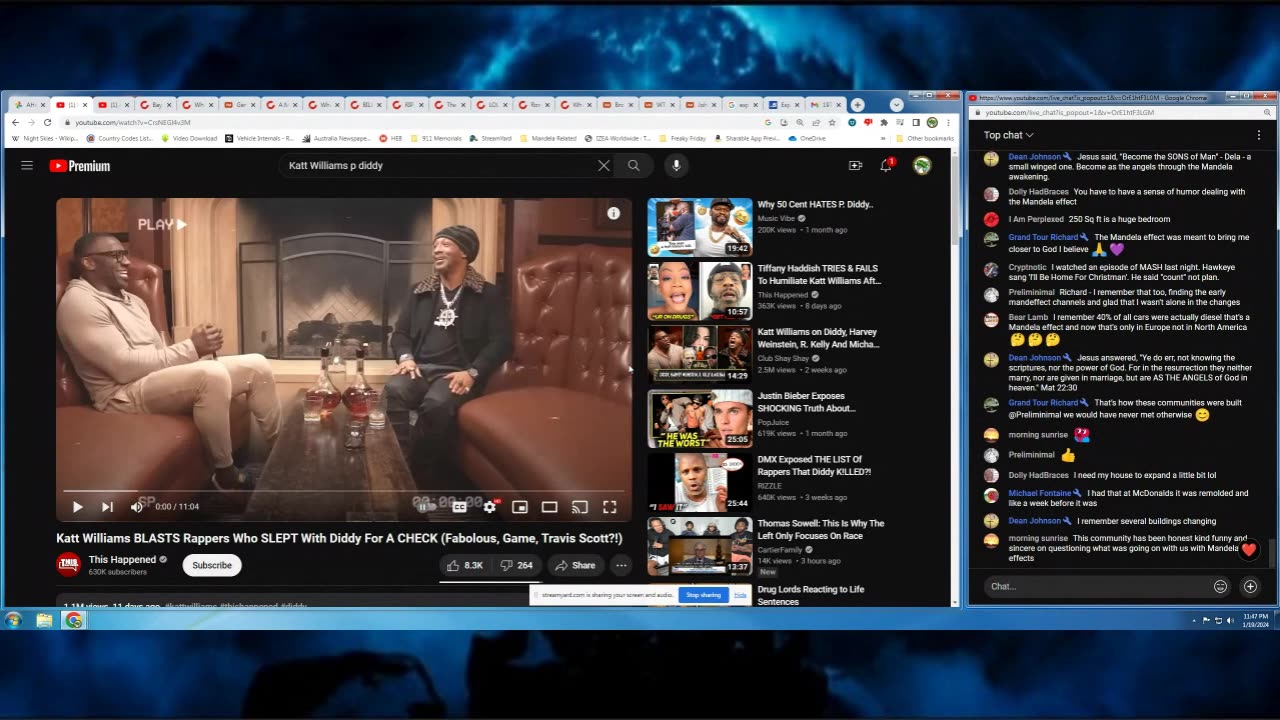Viewport: 1280px width, 720px height.
Task: Open the Top chat dropdown
Action: coord(1008,135)
